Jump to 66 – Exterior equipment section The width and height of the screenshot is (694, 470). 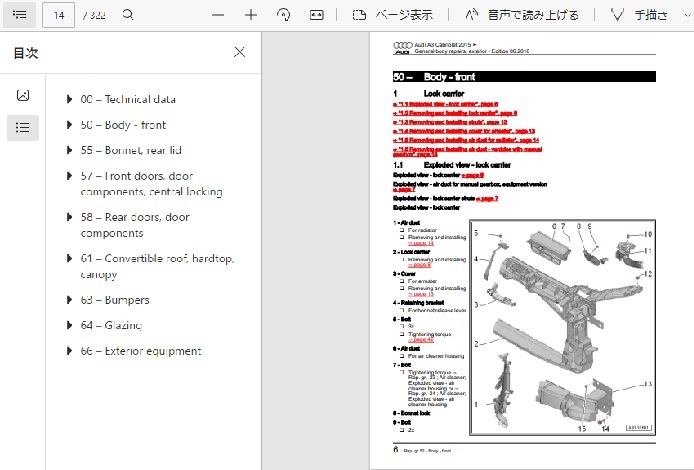click(140, 351)
